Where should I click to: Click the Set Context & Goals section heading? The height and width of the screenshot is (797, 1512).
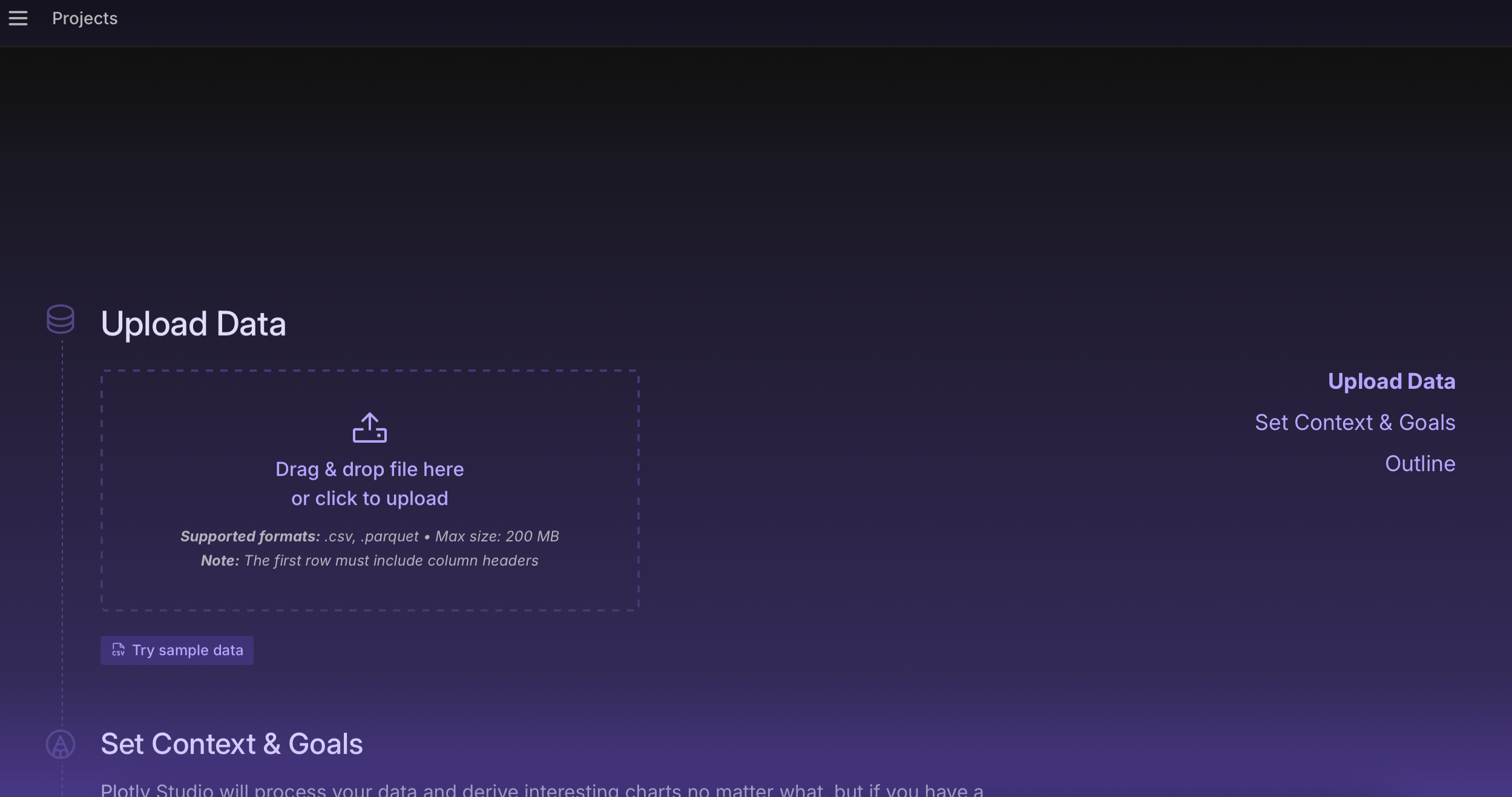click(231, 744)
